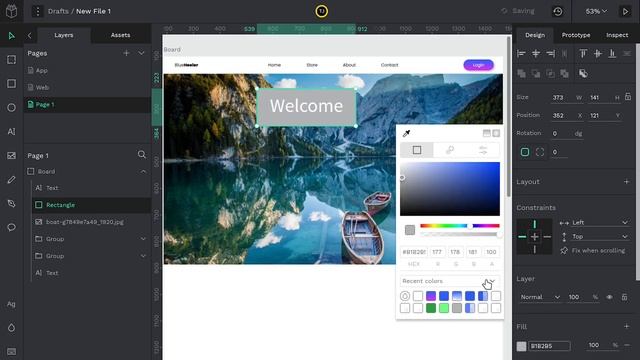Select the single radius option
This screenshot has height=360, width=640.
click(x=525, y=152)
